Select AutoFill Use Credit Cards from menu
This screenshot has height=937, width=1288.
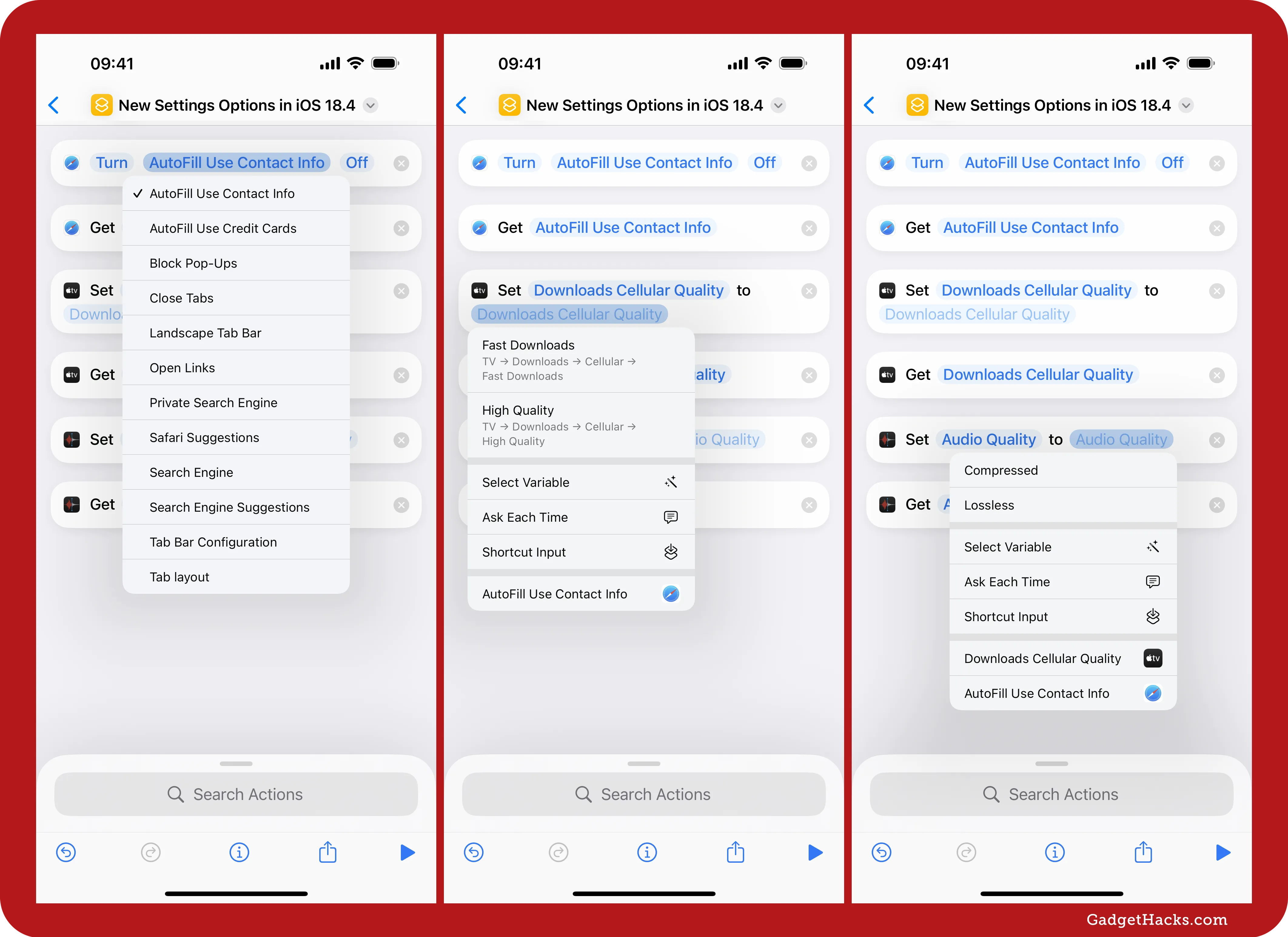223,228
